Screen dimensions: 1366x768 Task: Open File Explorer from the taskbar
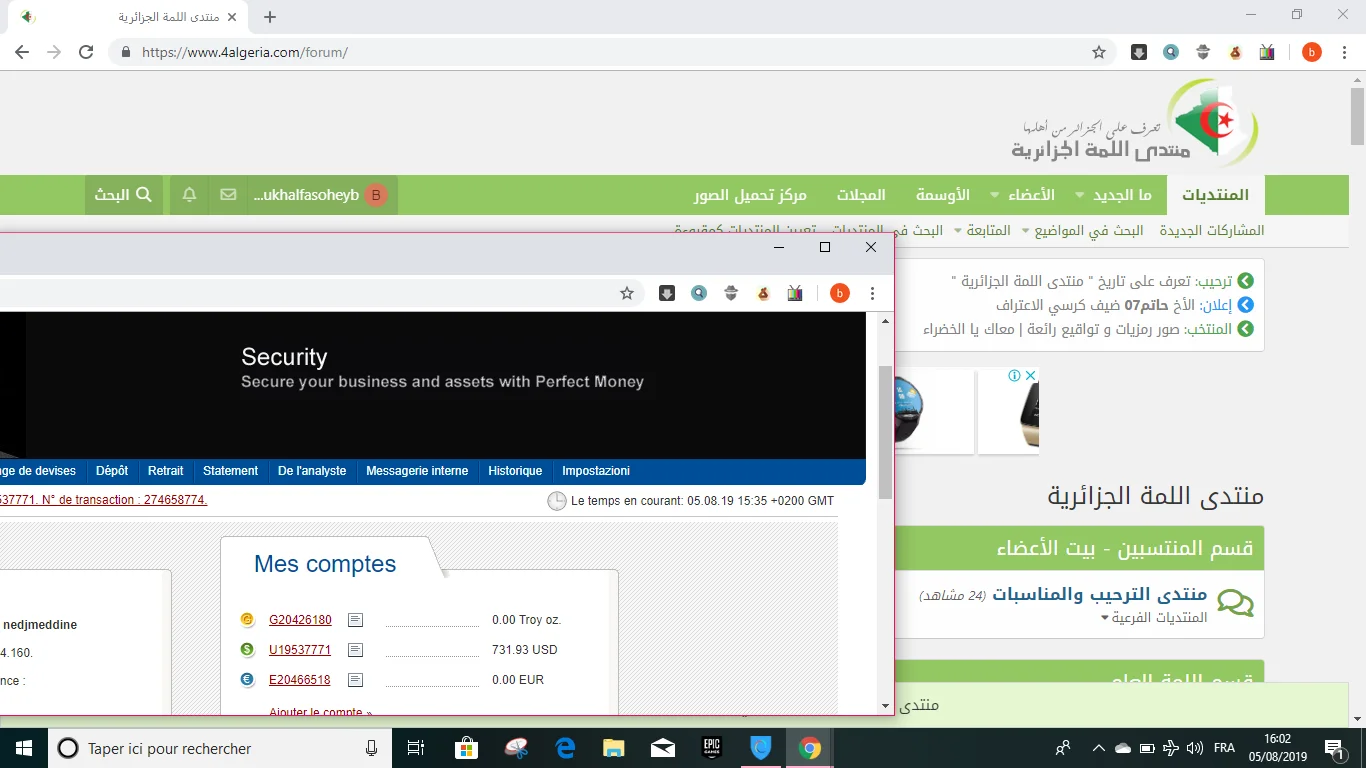click(x=613, y=748)
